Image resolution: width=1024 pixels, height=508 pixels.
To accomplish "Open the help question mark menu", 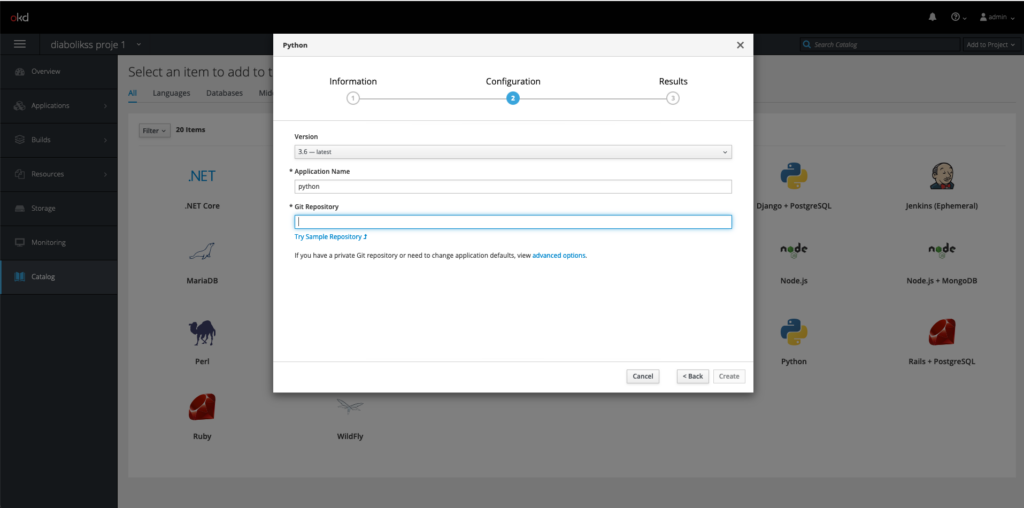I will click(x=958, y=17).
